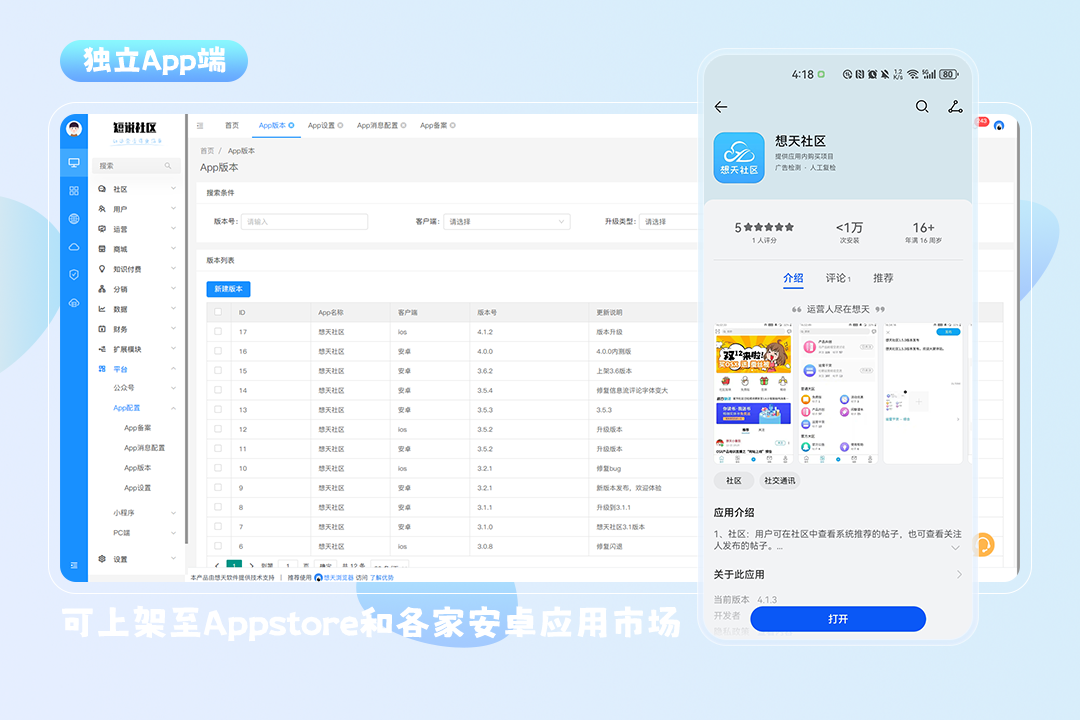Tap the share icon in the phone header
The image size is (1080, 720).
click(x=955, y=106)
